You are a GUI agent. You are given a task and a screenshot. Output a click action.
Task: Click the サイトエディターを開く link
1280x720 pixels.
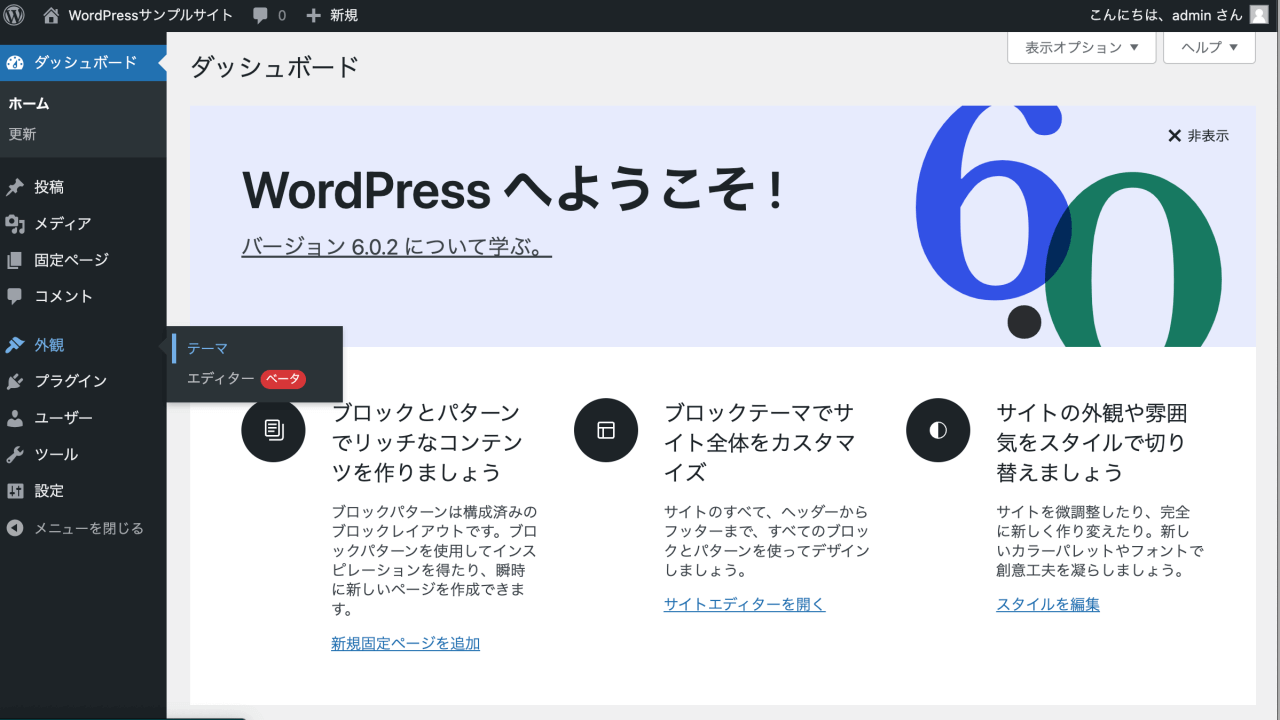[x=745, y=604]
